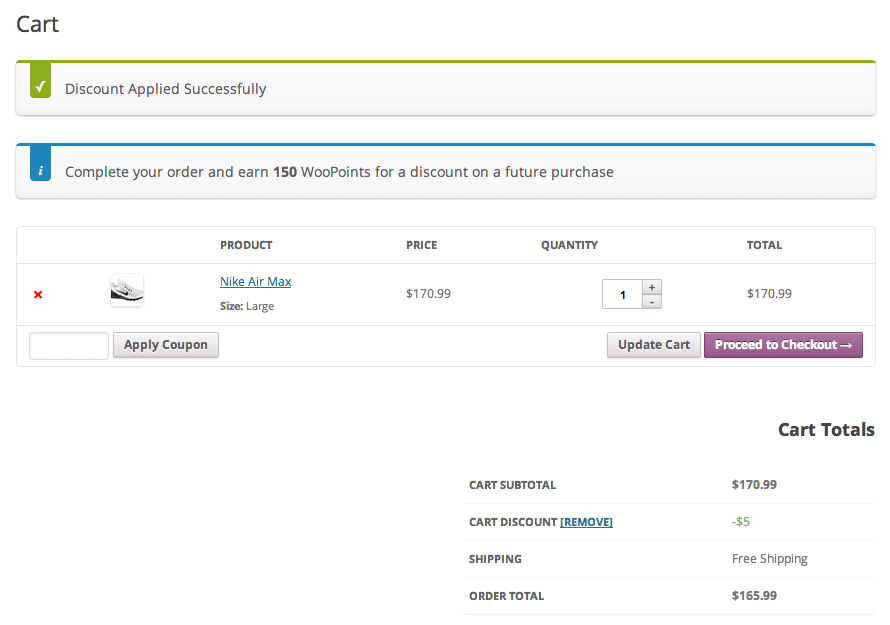Select the Cart Subtotal amount $170.99
This screenshot has height=625, width=890.
click(x=754, y=485)
